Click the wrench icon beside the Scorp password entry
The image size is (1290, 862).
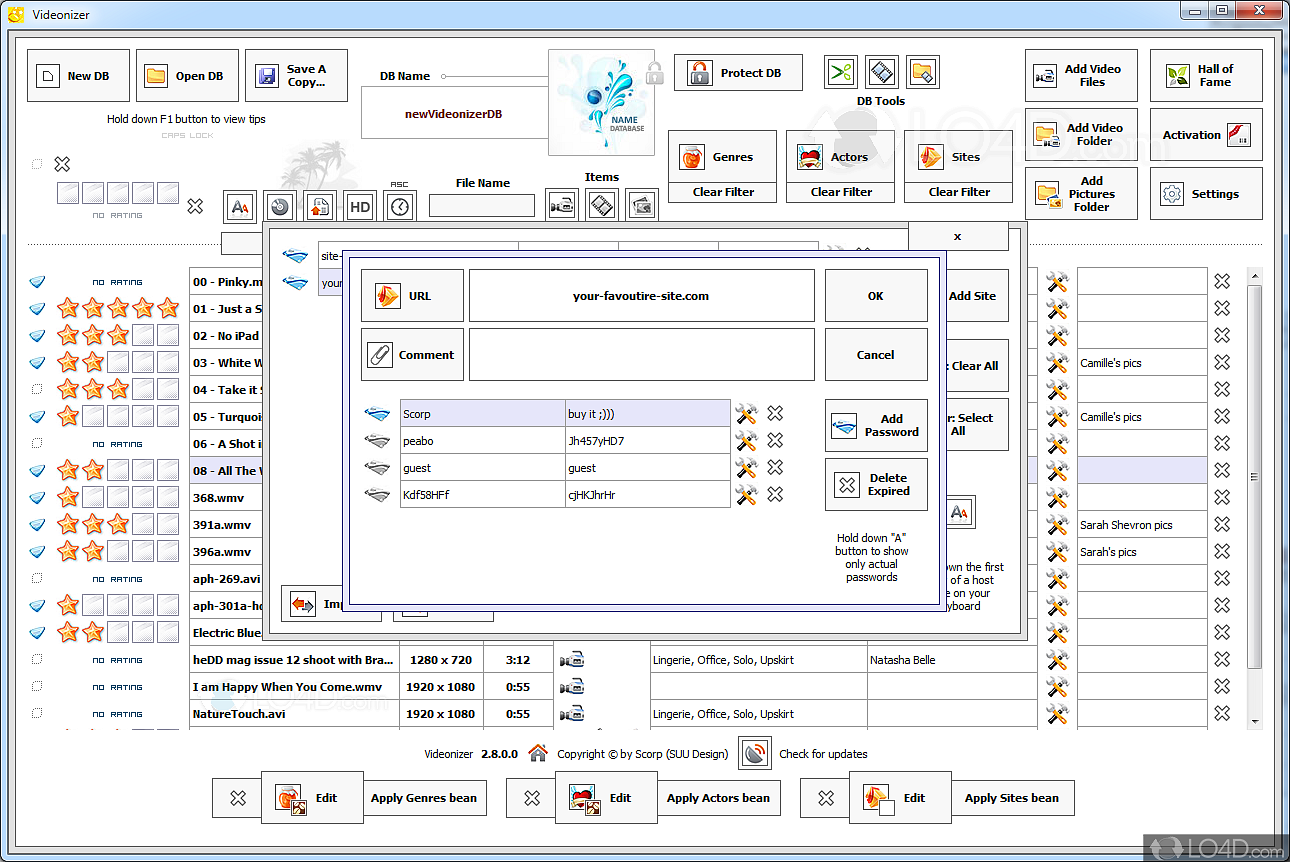coord(747,412)
